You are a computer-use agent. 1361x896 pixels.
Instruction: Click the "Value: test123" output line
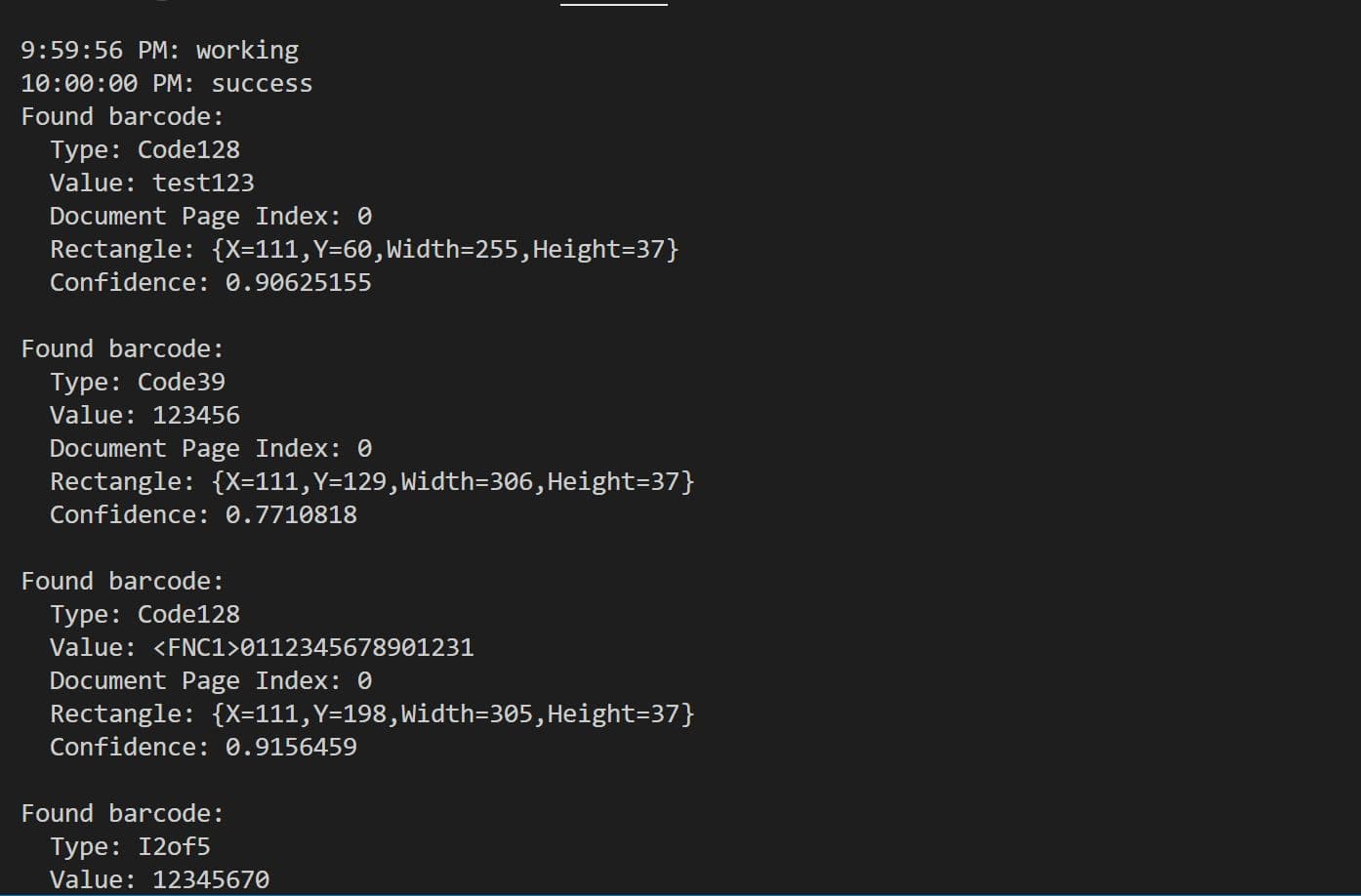tap(151, 183)
